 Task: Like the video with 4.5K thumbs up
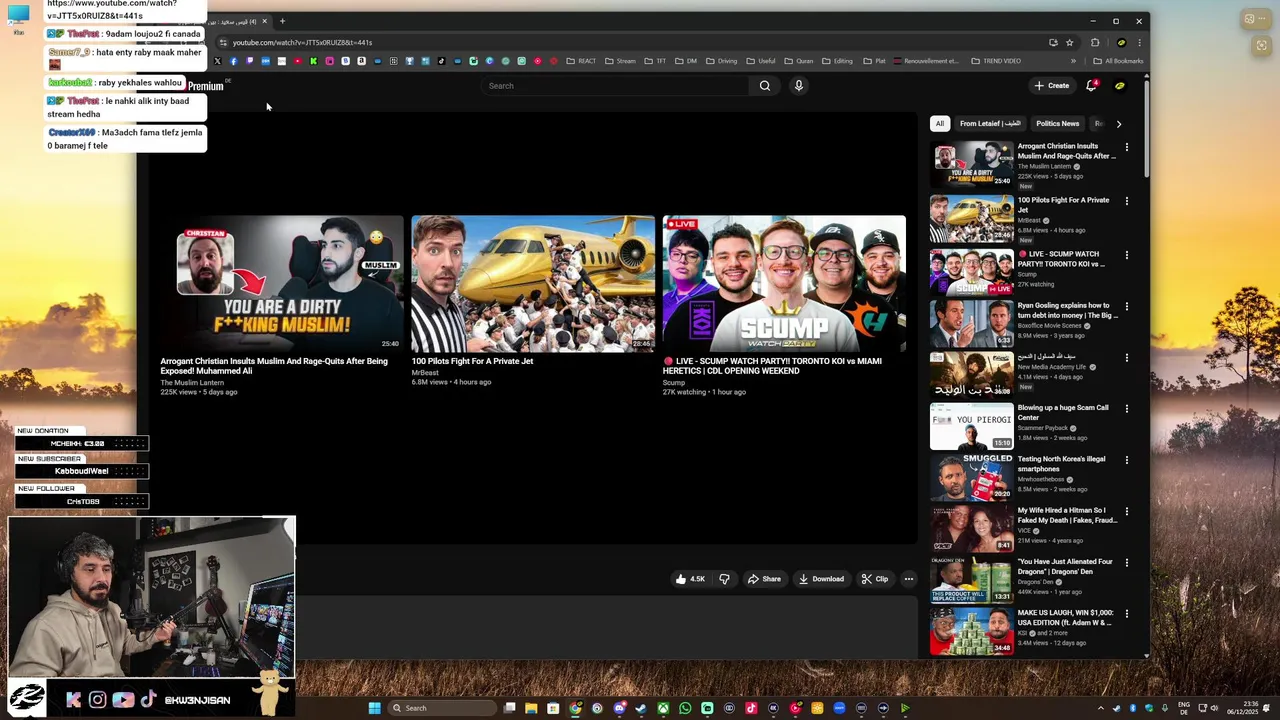pyautogui.click(x=690, y=579)
